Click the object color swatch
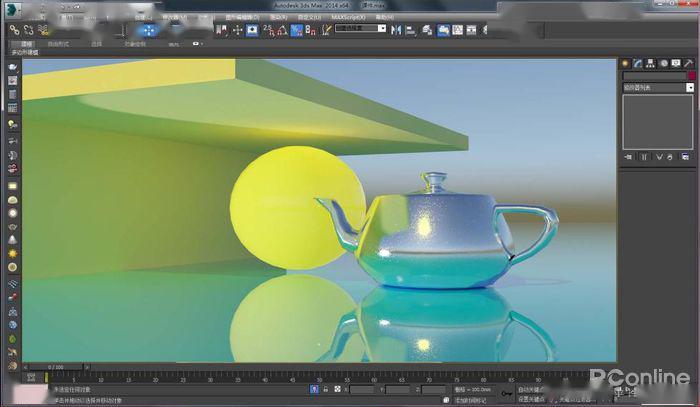 pyautogui.click(x=689, y=75)
